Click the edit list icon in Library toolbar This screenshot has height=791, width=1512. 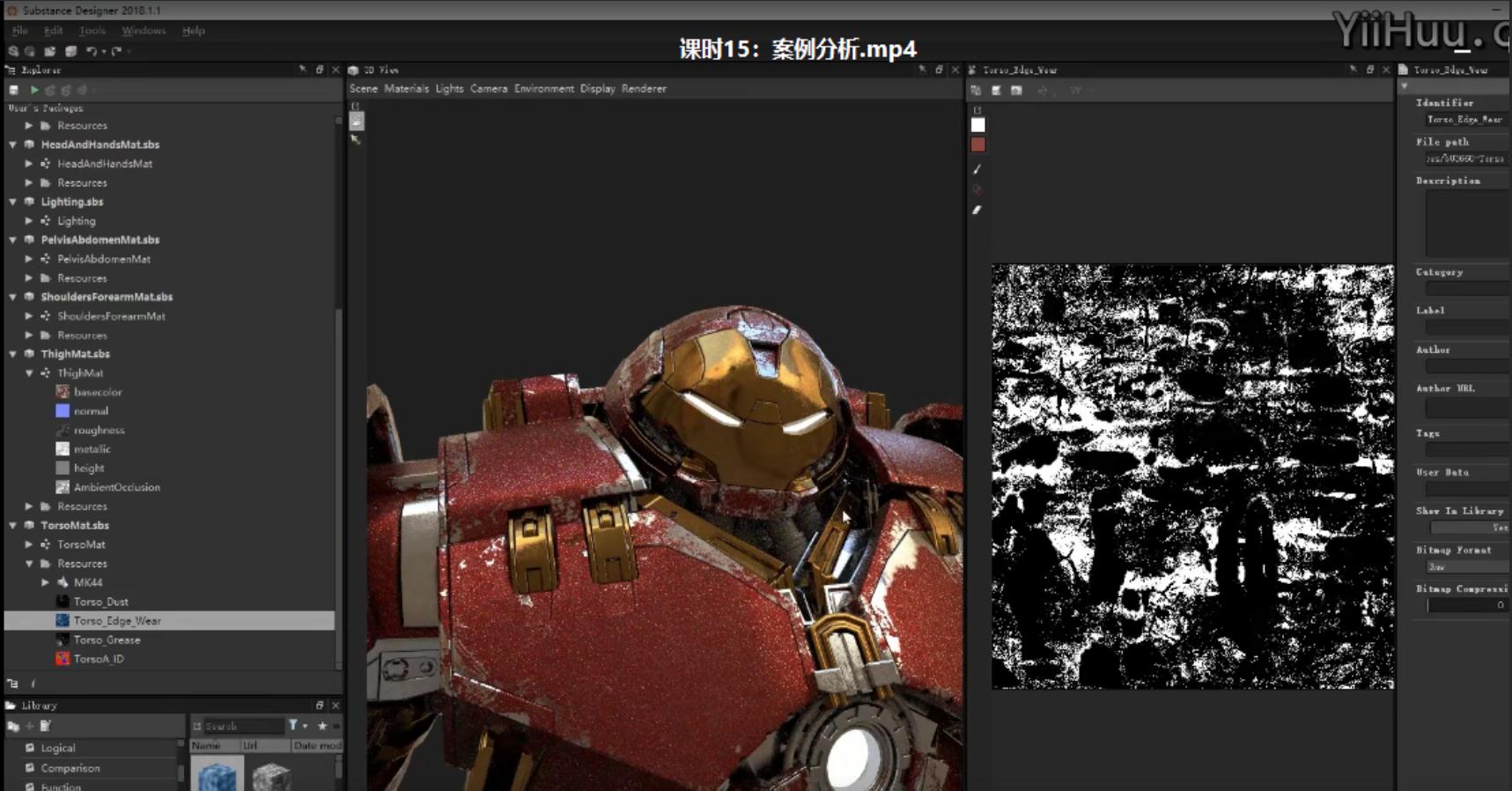click(46, 726)
